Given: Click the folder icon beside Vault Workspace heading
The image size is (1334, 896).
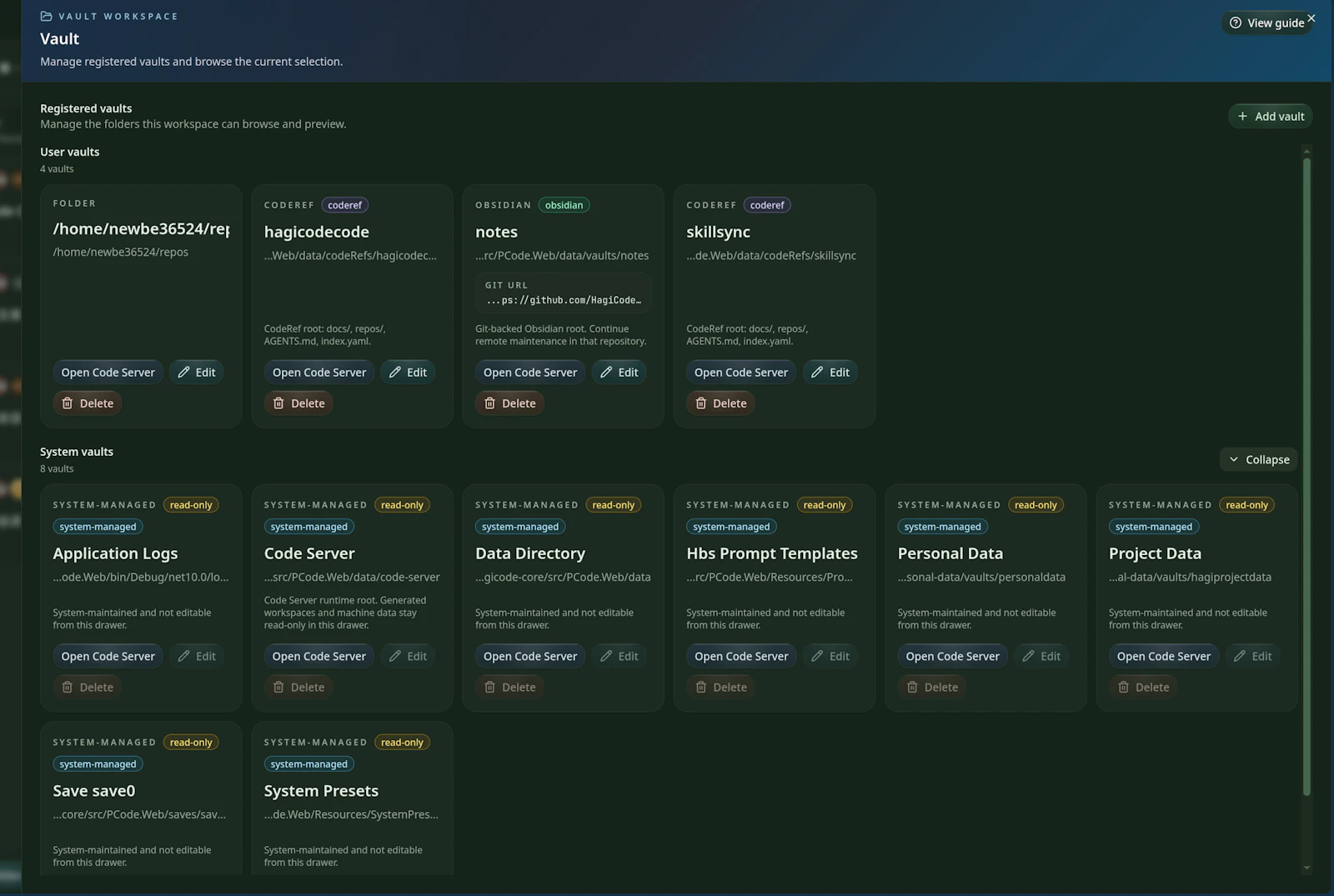Looking at the screenshot, I should [46, 16].
